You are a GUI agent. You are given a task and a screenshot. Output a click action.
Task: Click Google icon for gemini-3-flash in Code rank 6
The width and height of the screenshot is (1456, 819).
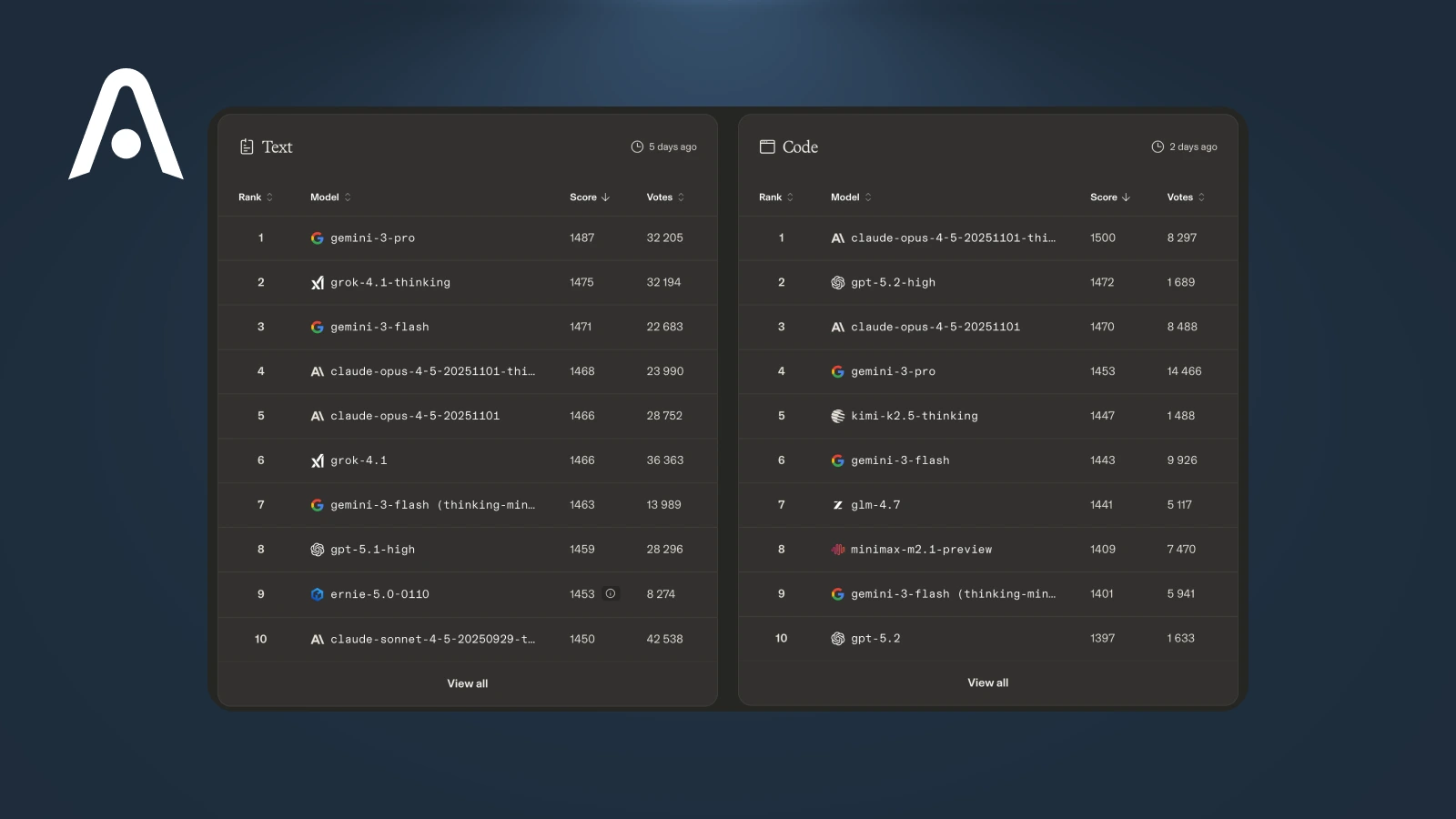click(x=838, y=460)
